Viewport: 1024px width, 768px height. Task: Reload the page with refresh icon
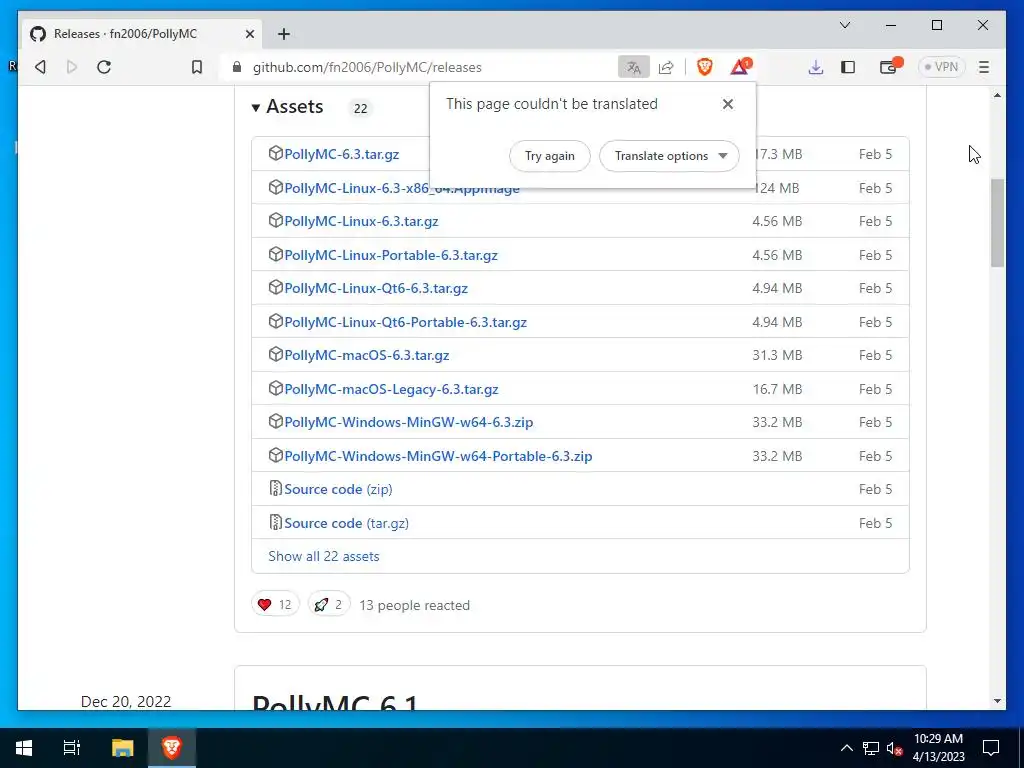(x=104, y=67)
